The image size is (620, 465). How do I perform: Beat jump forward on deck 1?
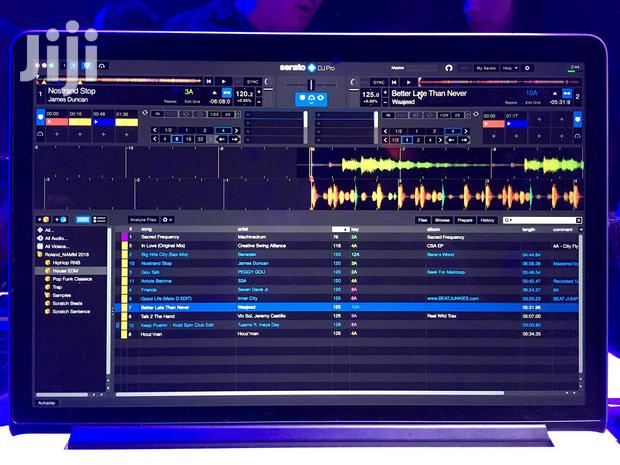[x=234, y=139]
